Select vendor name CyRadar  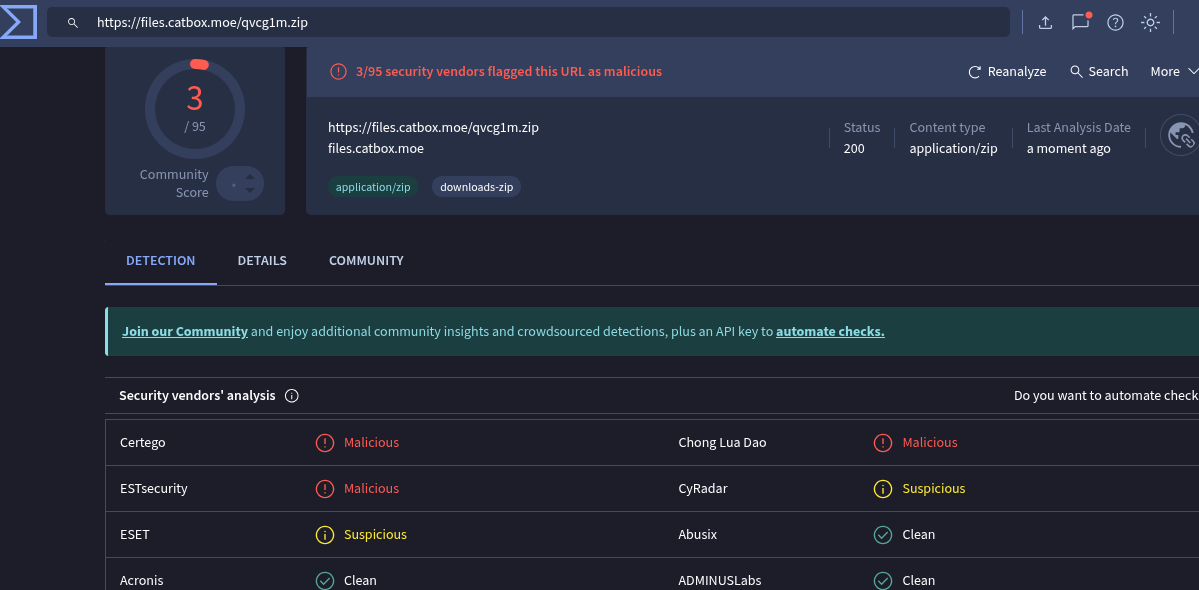[703, 488]
